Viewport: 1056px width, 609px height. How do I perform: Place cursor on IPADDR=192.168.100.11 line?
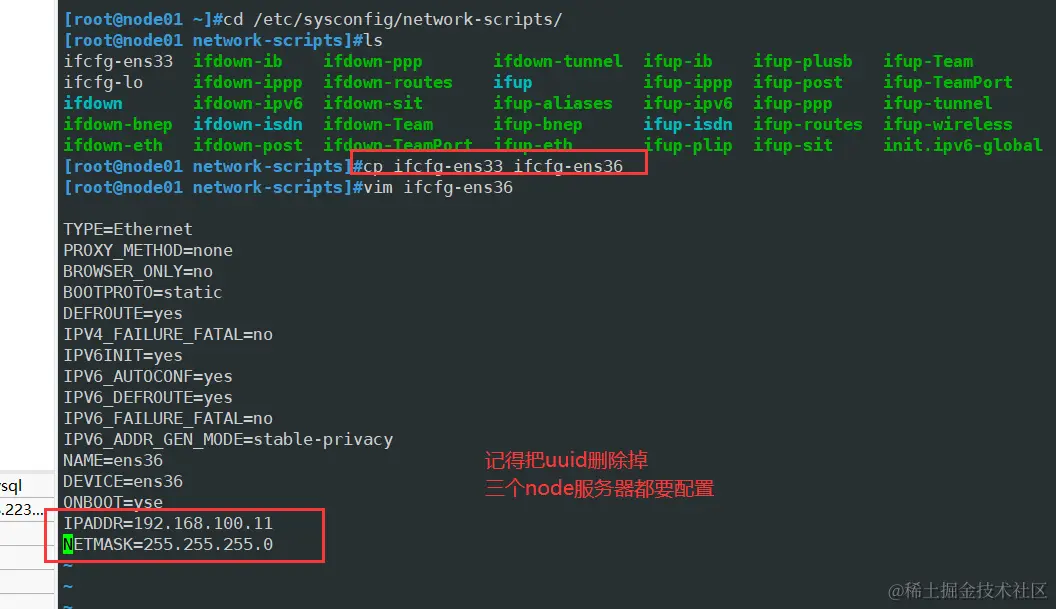coord(168,523)
